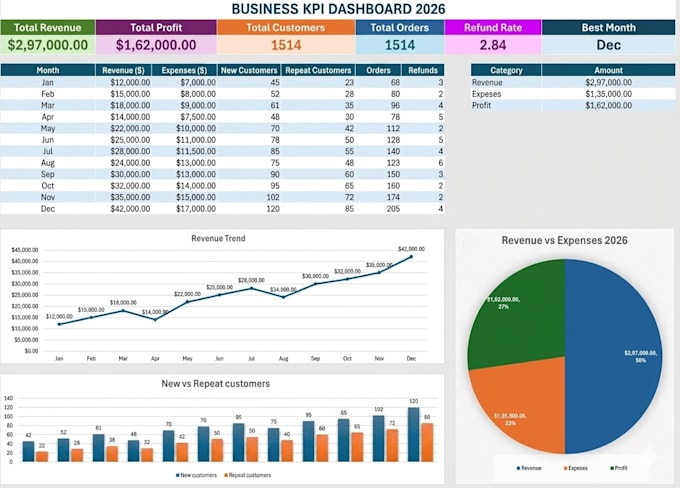Click the $1,35,000.00 amount cell in summary table

[x=608, y=94]
